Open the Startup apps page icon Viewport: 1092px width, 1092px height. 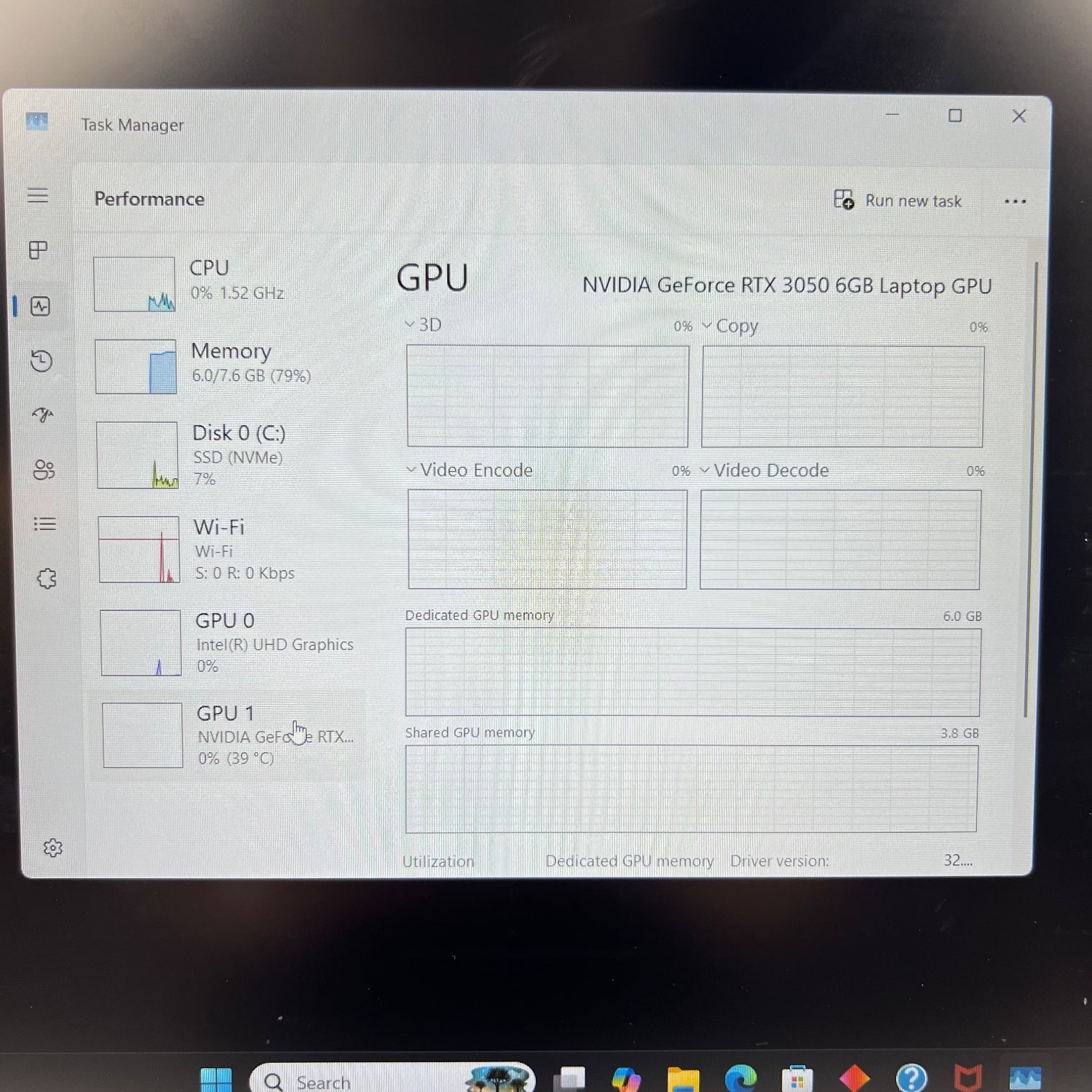point(43,415)
